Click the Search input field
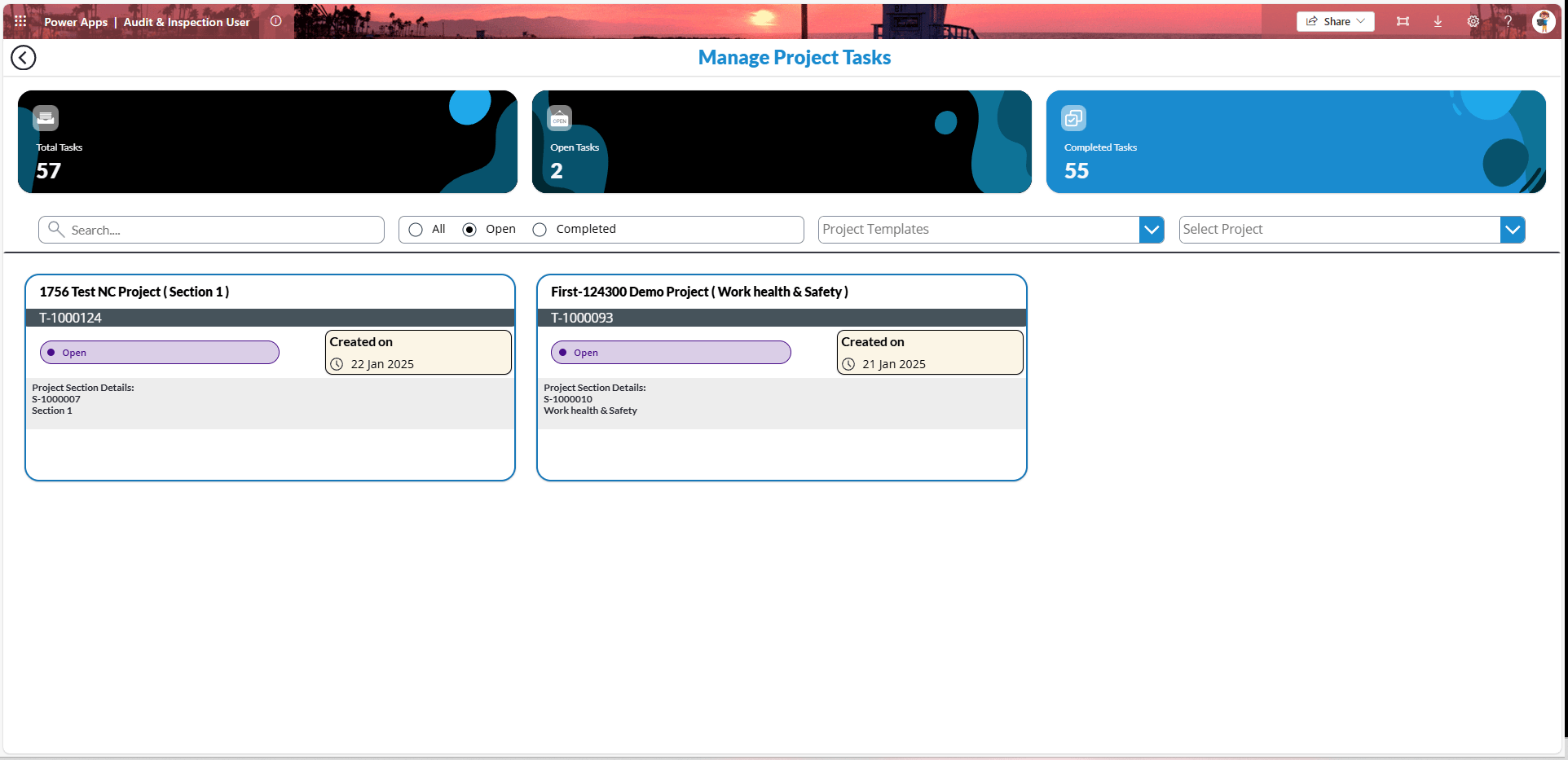The height and width of the screenshot is (760, 1568). [x=212, y=230]
